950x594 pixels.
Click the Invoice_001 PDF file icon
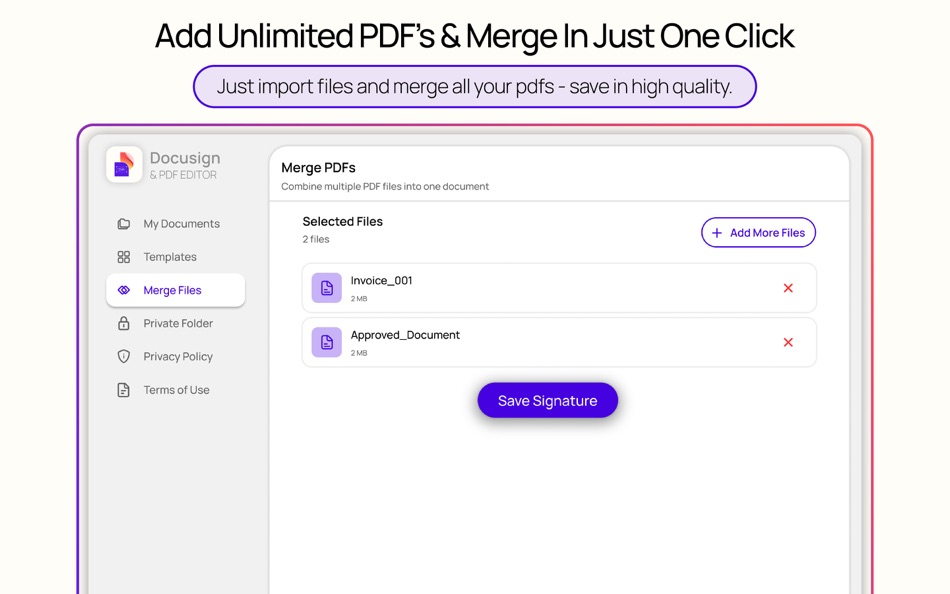326,287
